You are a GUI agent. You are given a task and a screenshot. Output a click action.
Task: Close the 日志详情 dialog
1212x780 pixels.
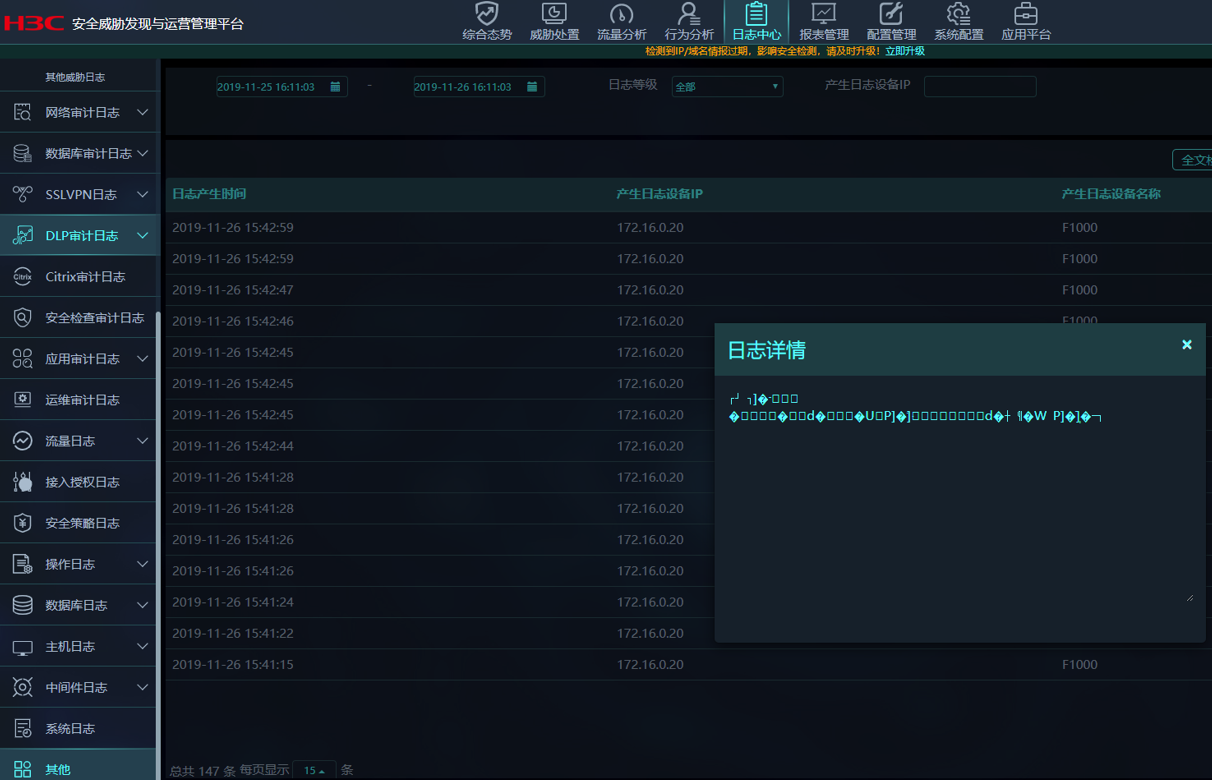pyautogui.click(x=1187, y=345)
